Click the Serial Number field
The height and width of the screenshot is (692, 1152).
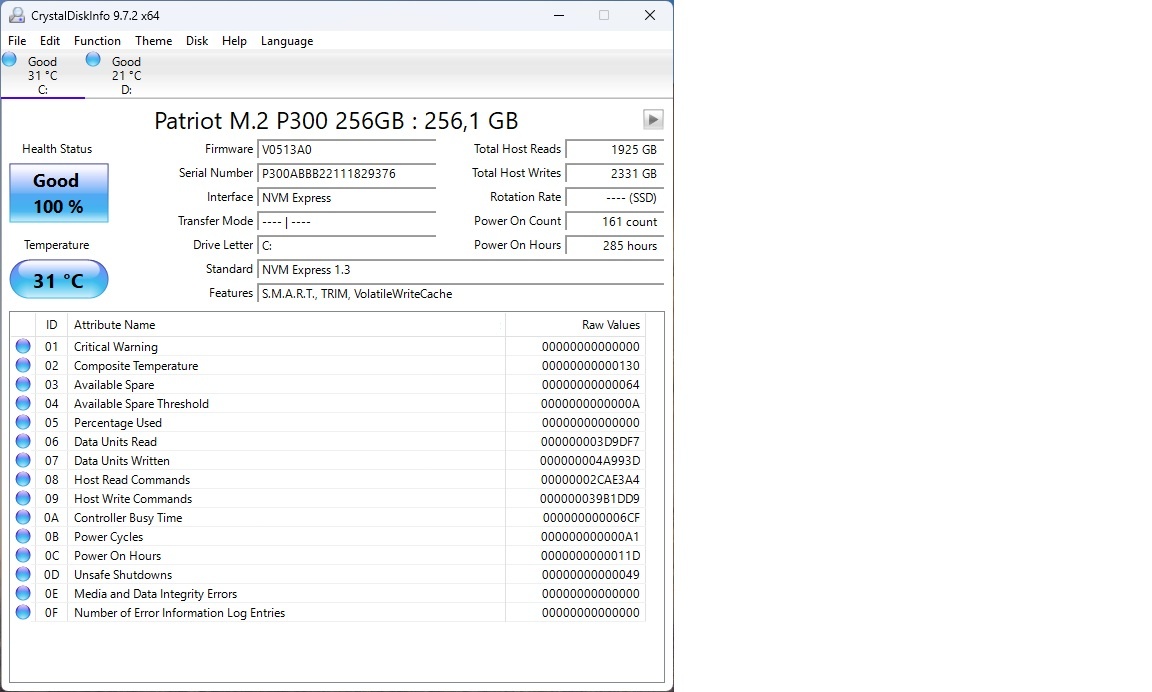coord(347,173)
